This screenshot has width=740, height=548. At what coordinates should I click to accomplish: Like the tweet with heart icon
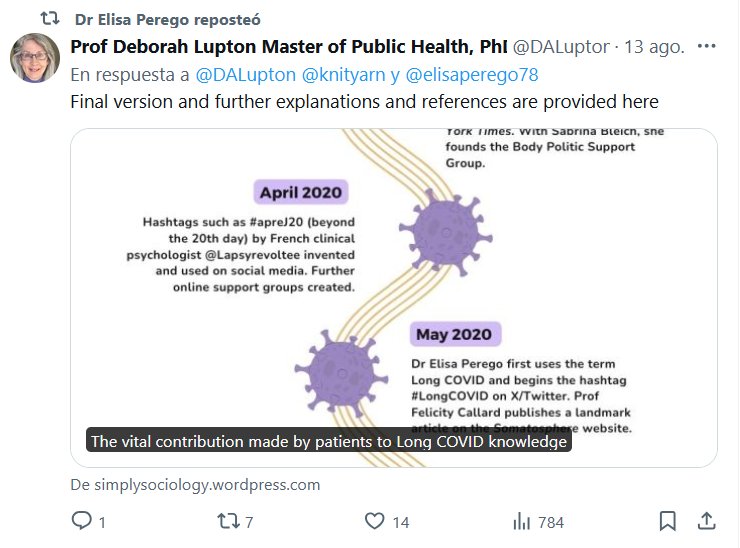(374, 521)
